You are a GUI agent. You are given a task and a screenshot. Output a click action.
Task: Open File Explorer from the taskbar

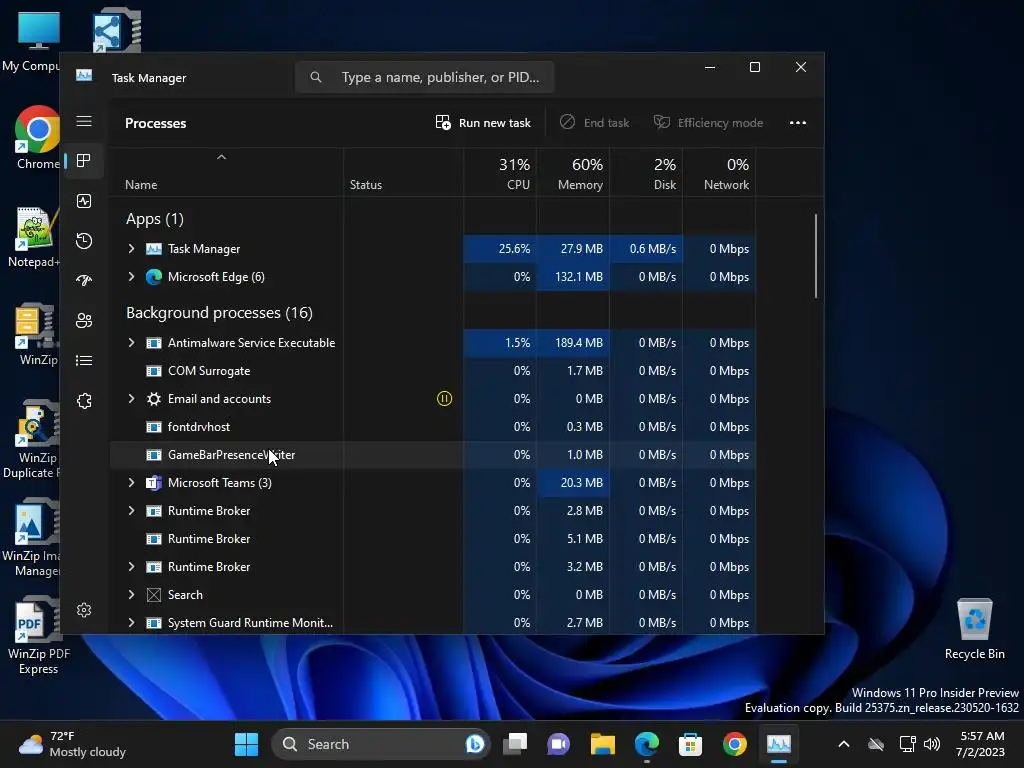pos(603,744)
